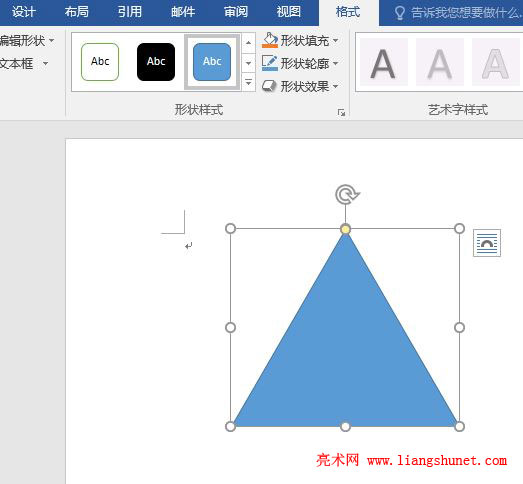The image size is (523, 484).
Task: Click the yellow adjustment handle on the triangle
Action: pyautogui.click(x=346, y=229)
